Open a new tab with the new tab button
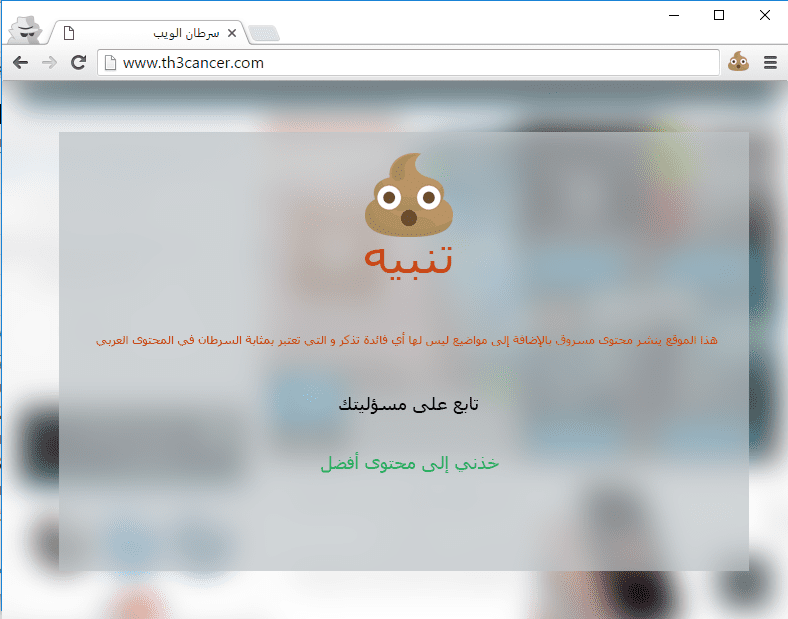This screenshot has height=619, width=788. (x=264, y=34)
